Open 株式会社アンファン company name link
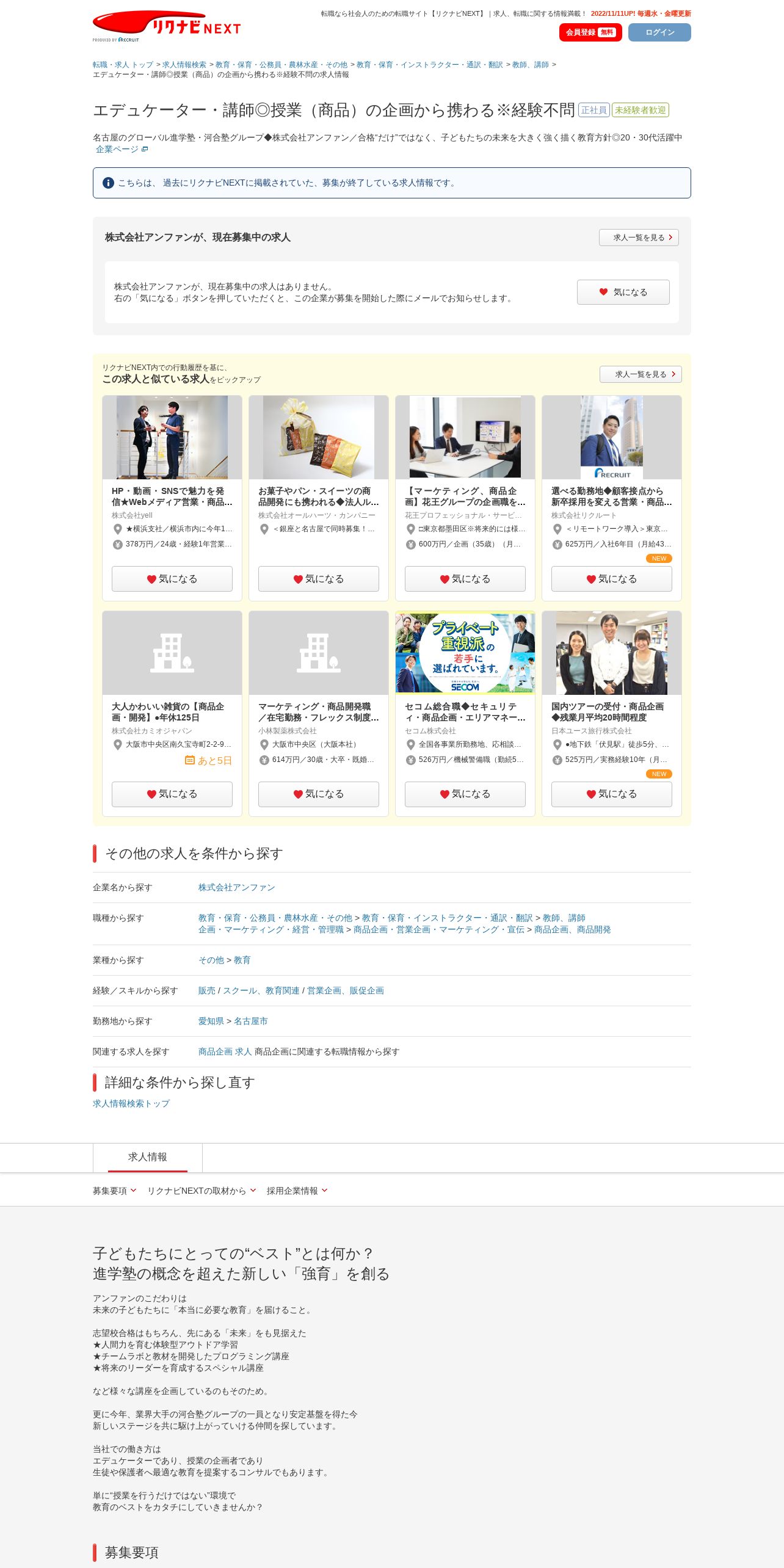 [x=236, y=887]
